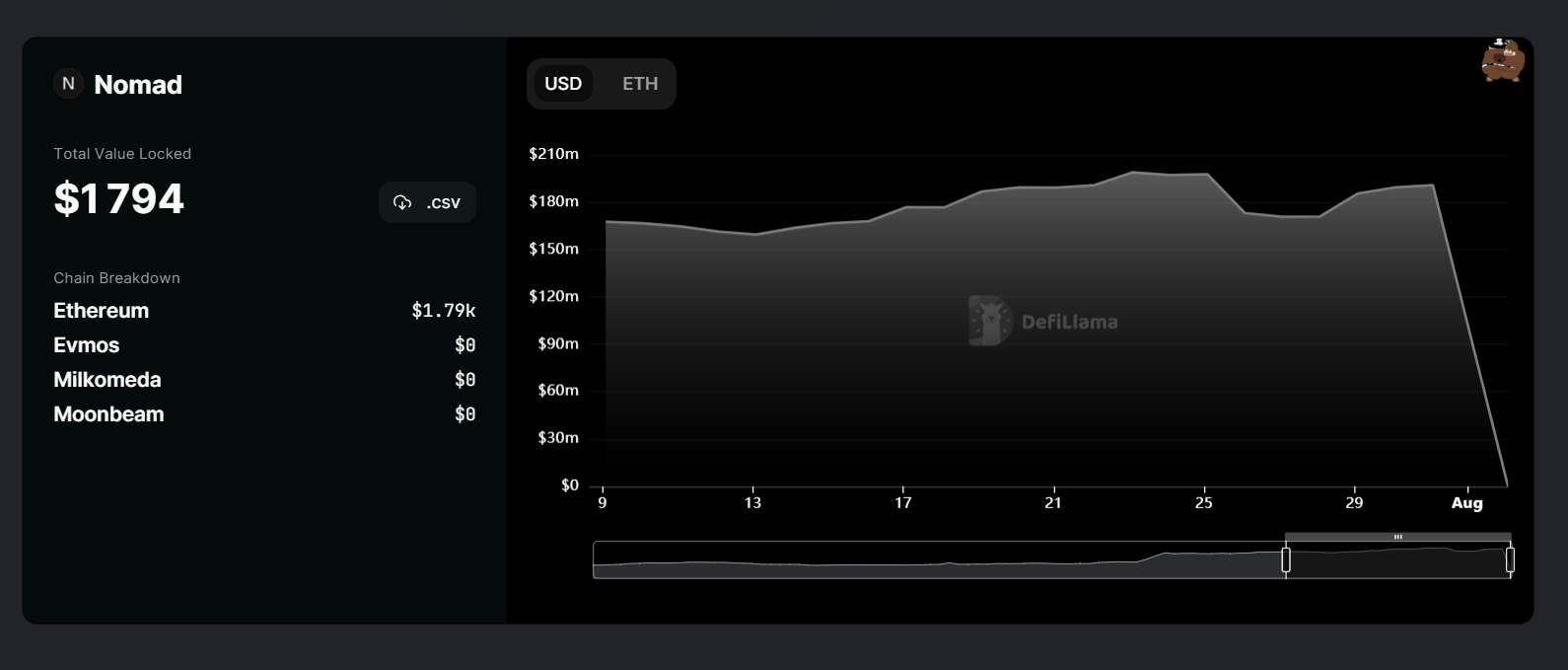This screenshot has width=1568, height=670.
Task: Click the $150m y-axis label
Action: [553, 249]
